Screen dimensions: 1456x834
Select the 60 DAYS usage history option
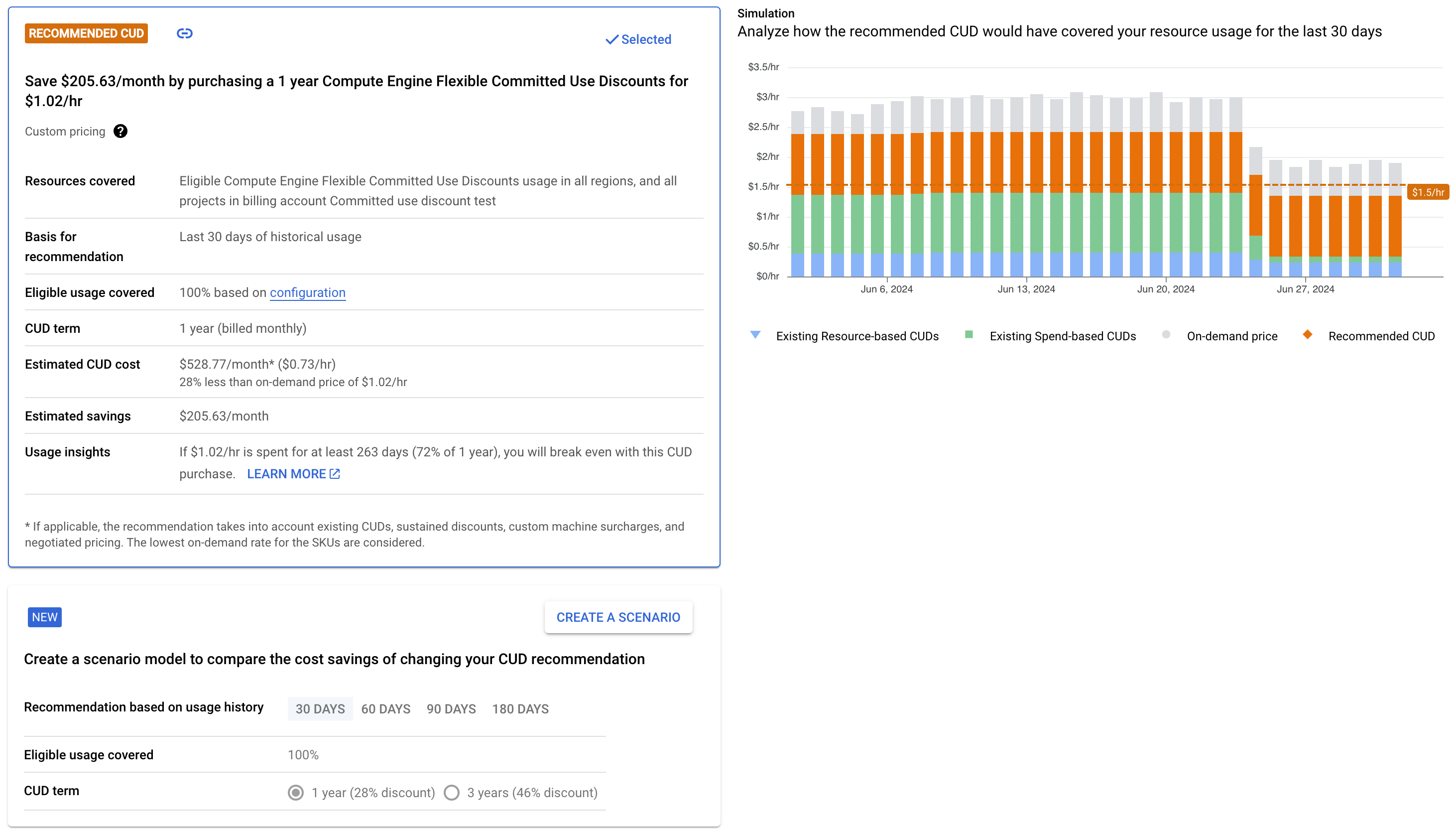[x=387, y=709]
